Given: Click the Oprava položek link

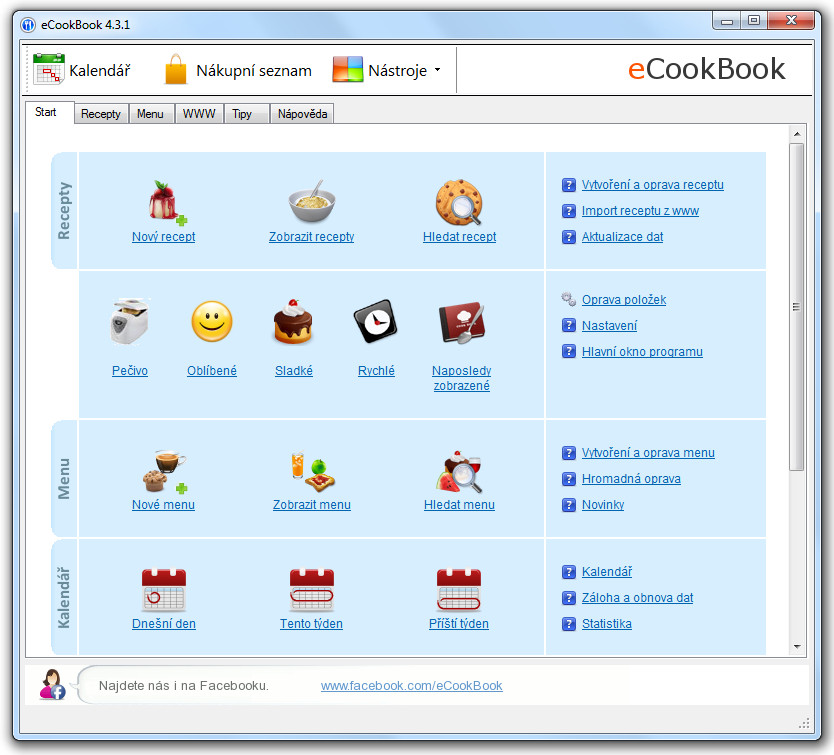Looking at the screenshot, I should click(624, 300).
